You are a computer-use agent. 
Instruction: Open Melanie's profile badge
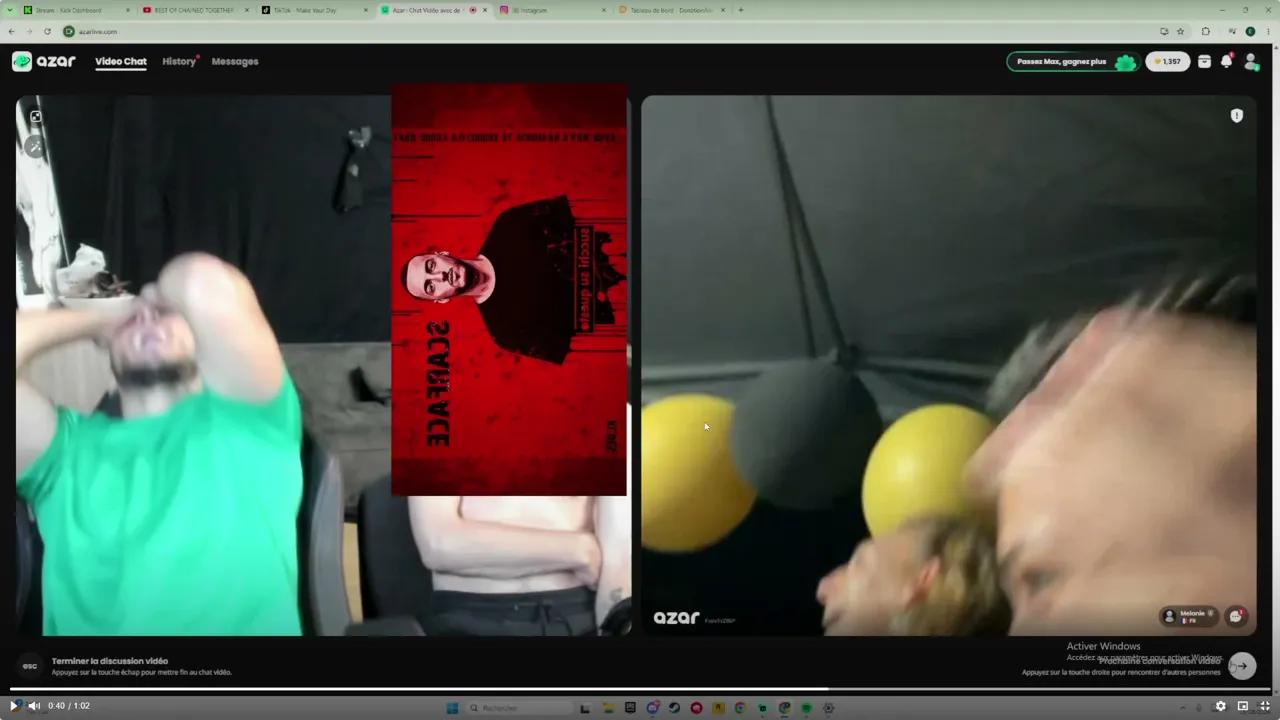pos(1188,616)
